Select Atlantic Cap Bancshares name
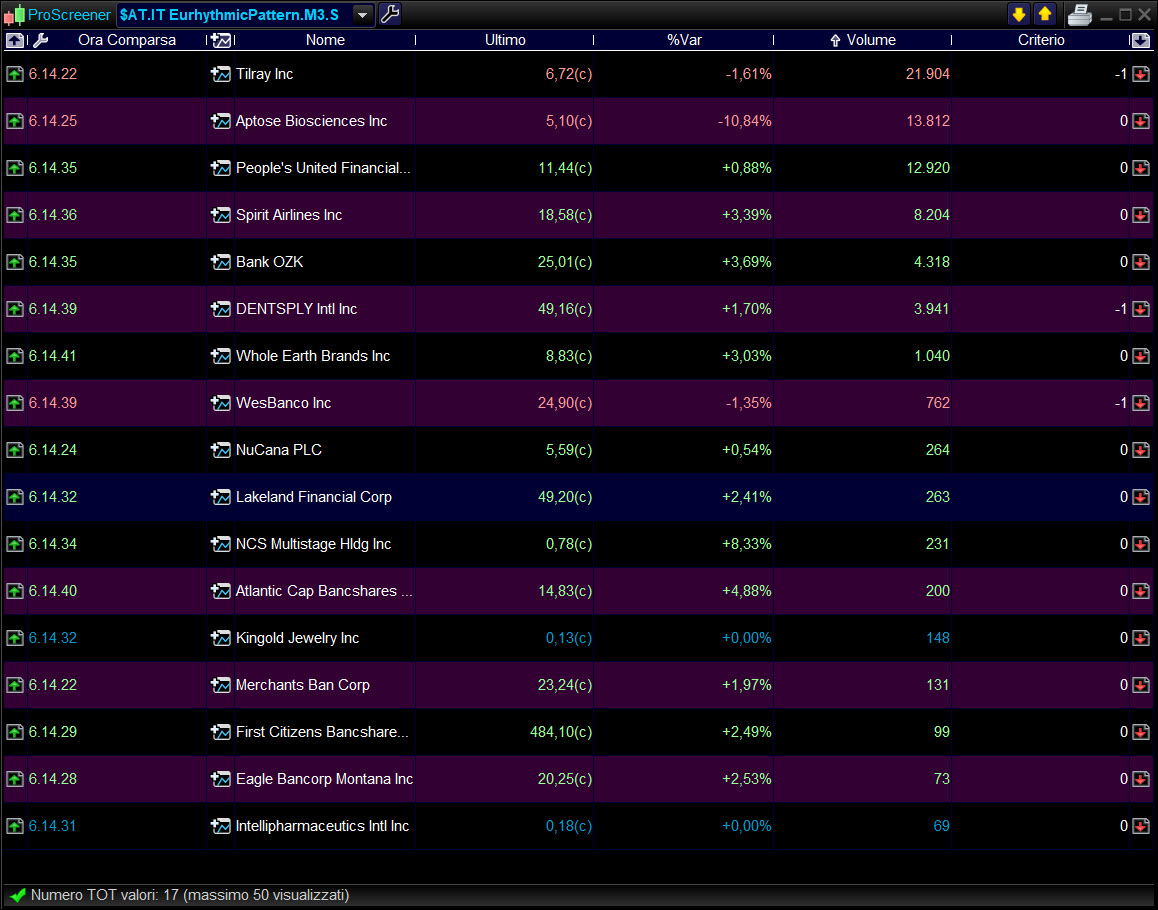 click(323, 591)
